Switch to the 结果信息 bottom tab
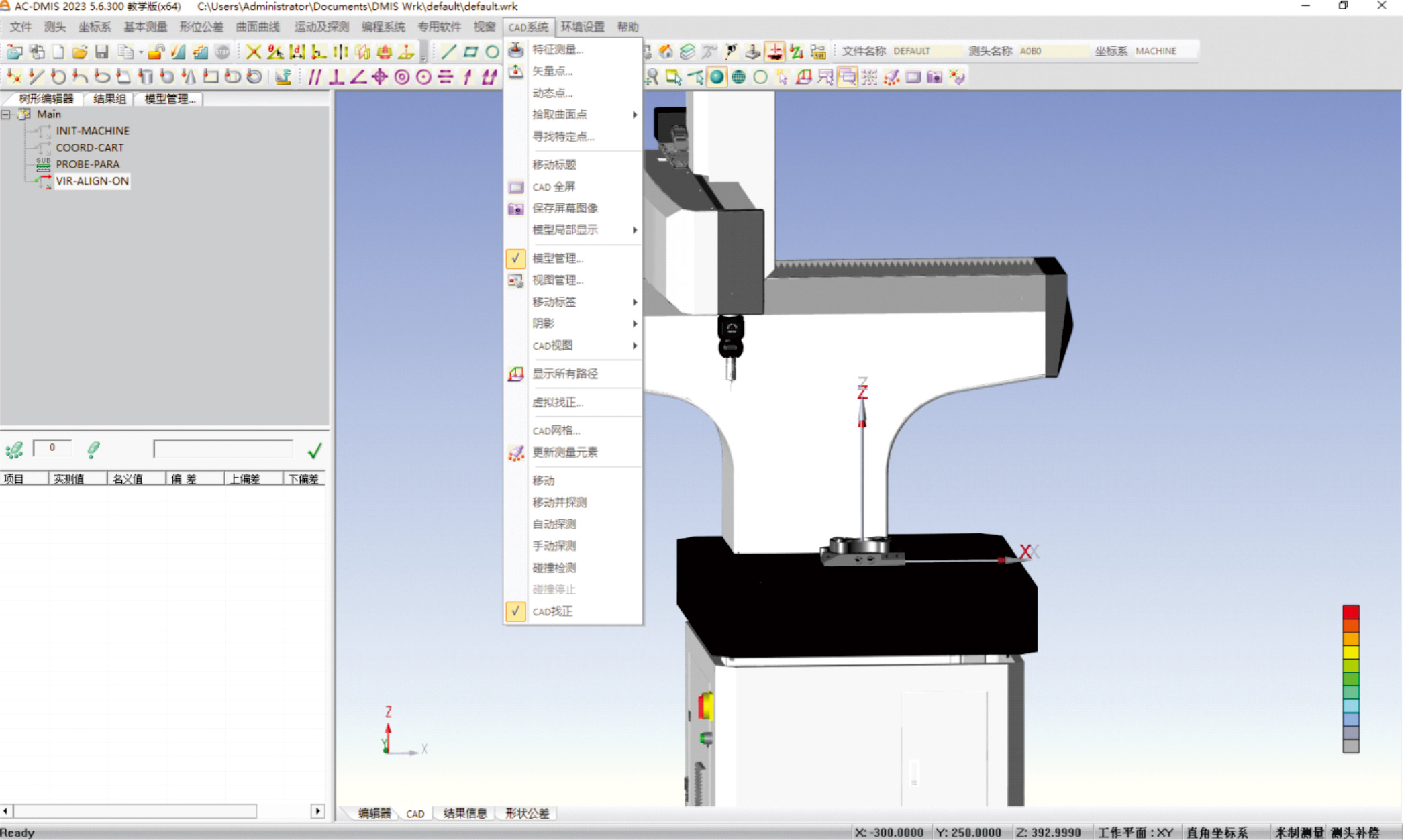Viewport: 1406px width, 840px height. (x=464, y=813)
